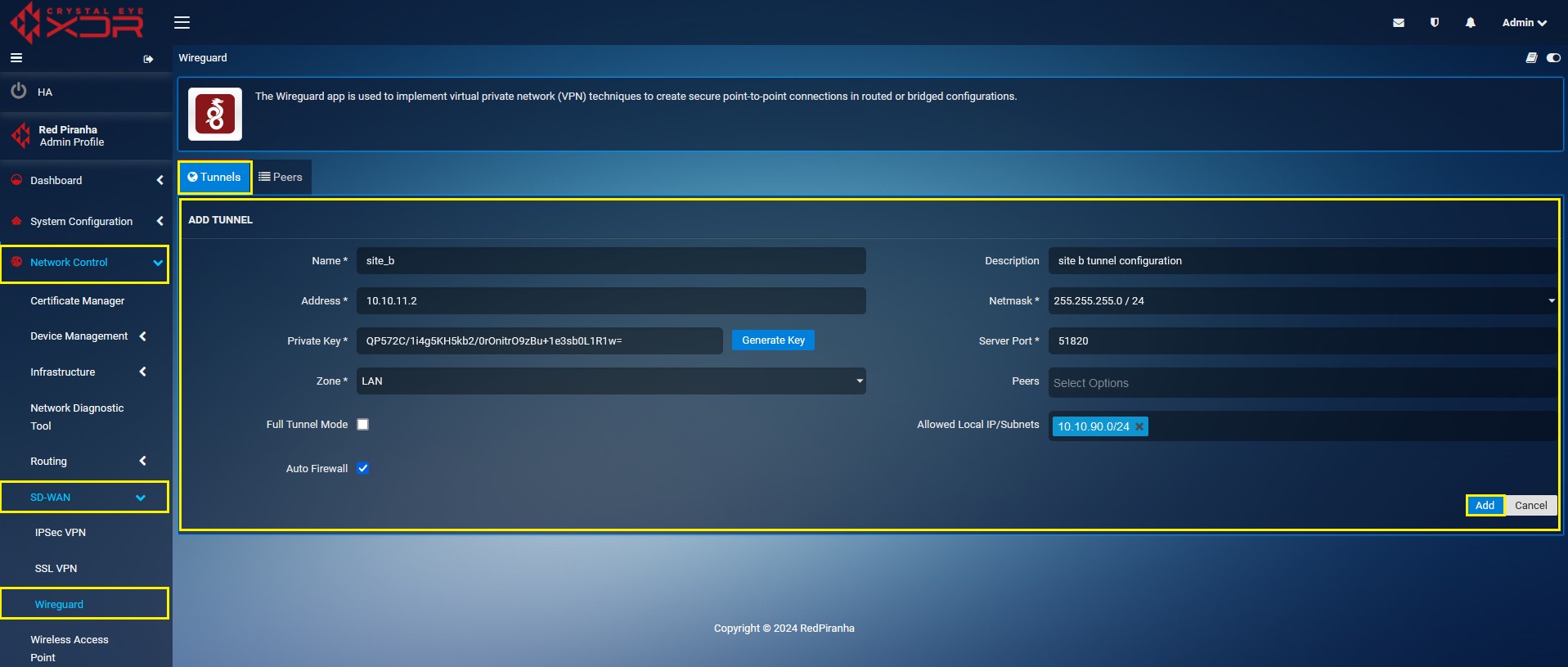1568x667 pixels.
Task: Click the Cancel button
Action: [1530, 506]
